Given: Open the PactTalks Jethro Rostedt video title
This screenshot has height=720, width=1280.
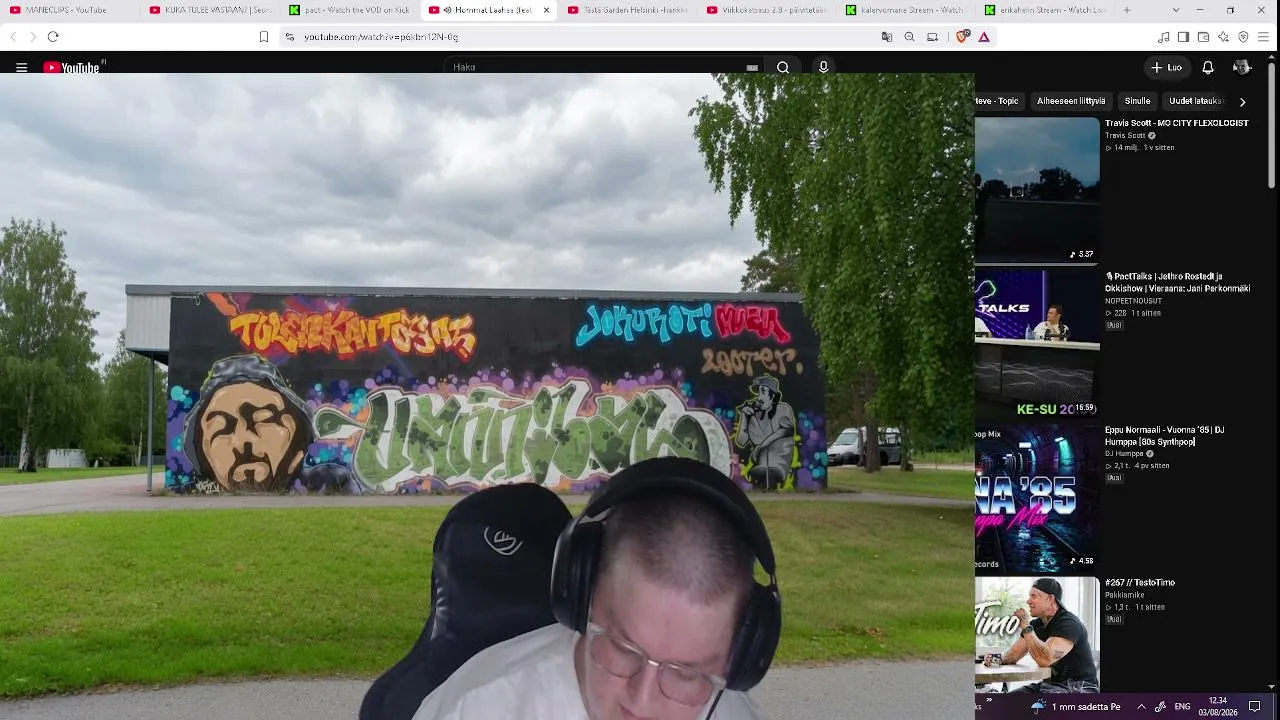Looking at the screenshot, I should pos(1178,283).
